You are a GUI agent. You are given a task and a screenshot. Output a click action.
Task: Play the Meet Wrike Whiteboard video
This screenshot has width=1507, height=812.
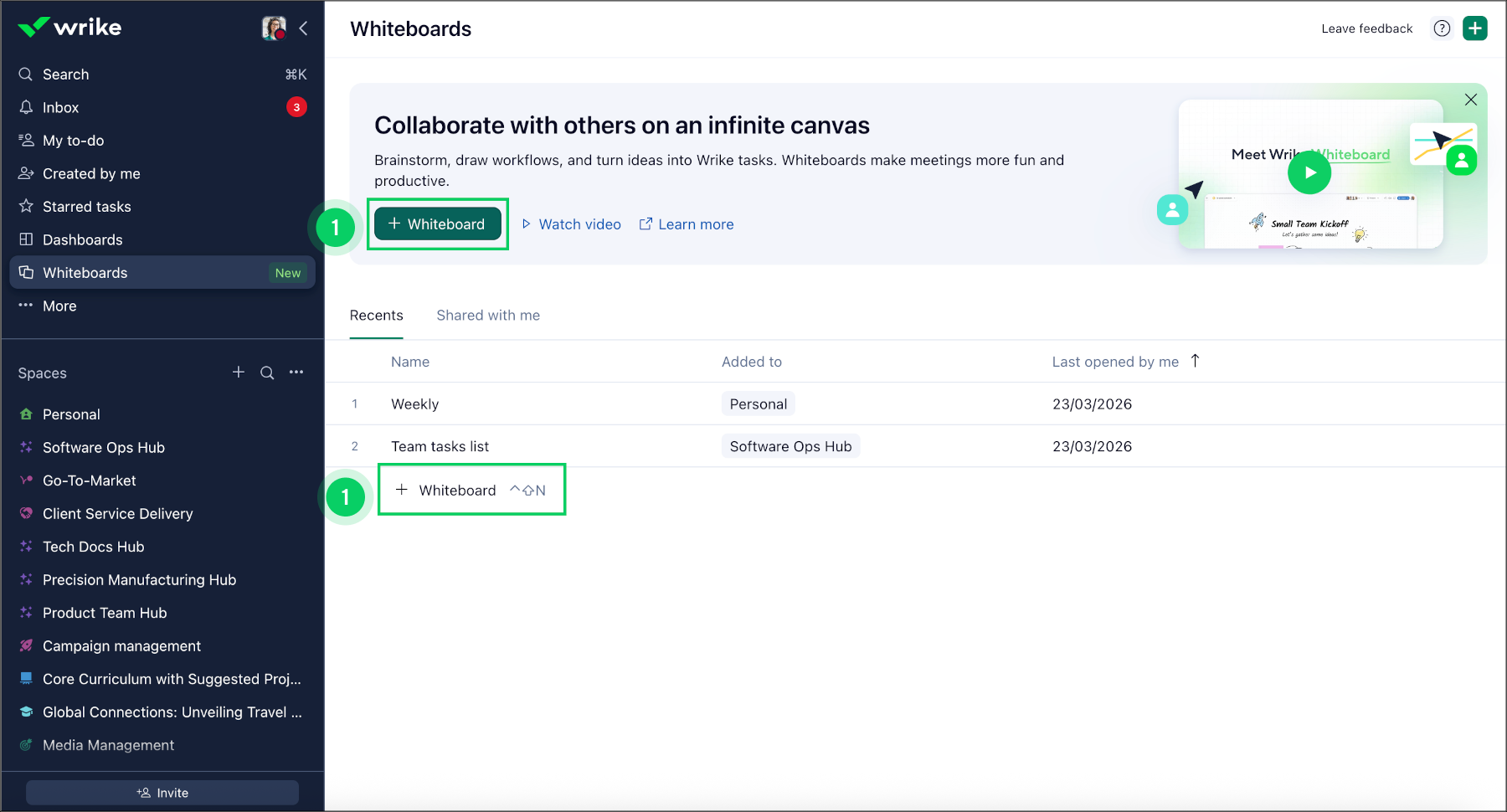coord(1309,172)
